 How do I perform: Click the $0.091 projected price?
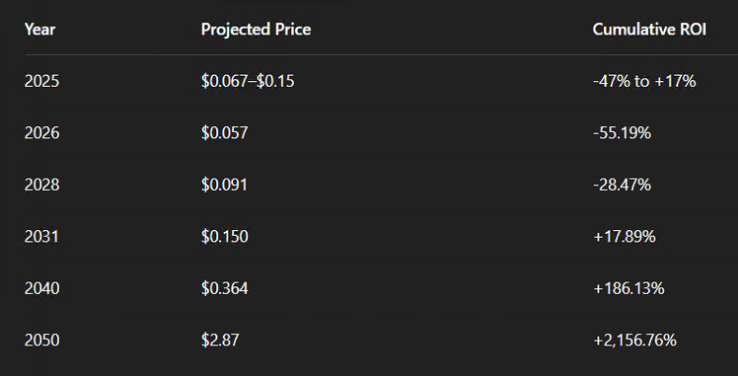click(224, 185)
